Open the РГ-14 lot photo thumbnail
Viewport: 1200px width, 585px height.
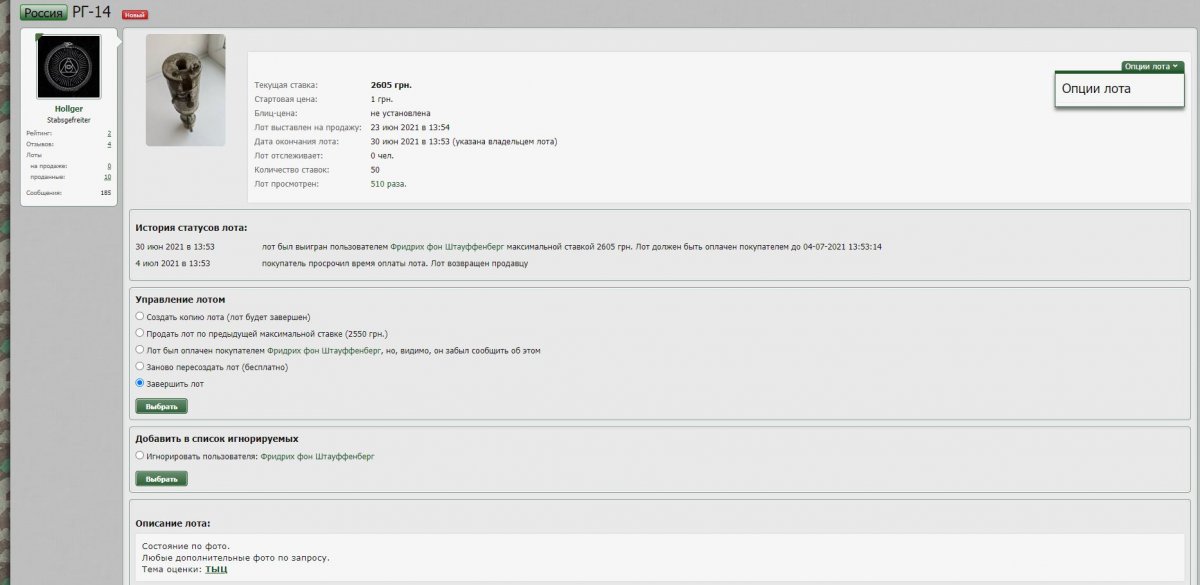pyautogui.click(x=185, y=90)
